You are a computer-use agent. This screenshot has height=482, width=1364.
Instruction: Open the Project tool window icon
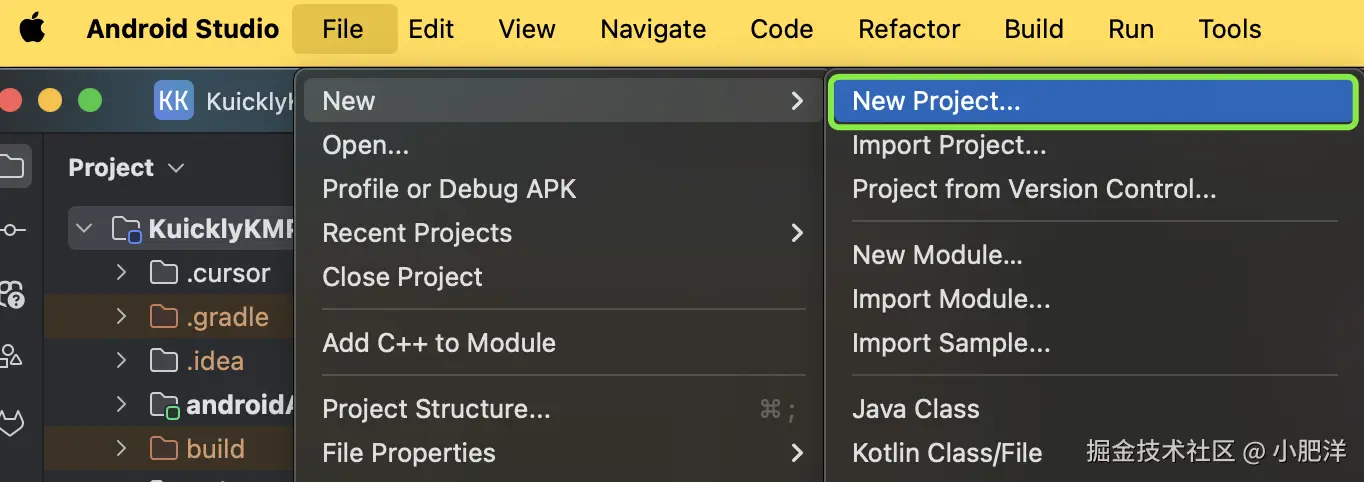click(12, 166)
